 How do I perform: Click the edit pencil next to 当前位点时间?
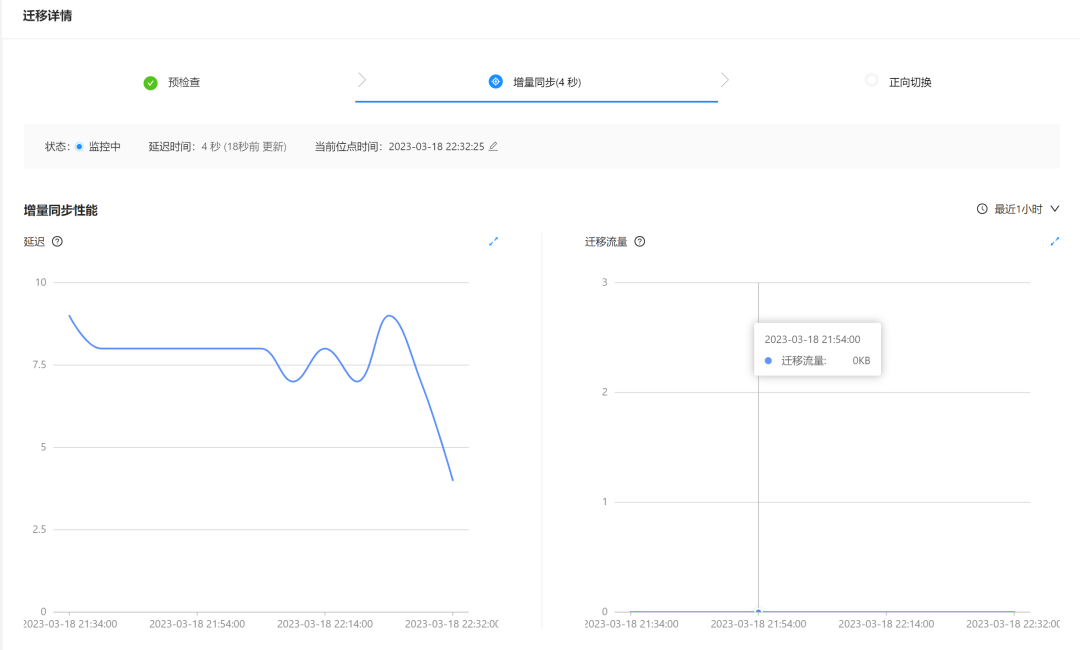(x=493, y=146)
